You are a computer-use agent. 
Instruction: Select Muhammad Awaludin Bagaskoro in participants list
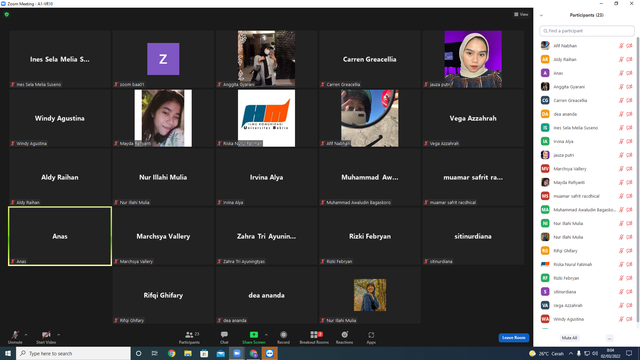587,210
